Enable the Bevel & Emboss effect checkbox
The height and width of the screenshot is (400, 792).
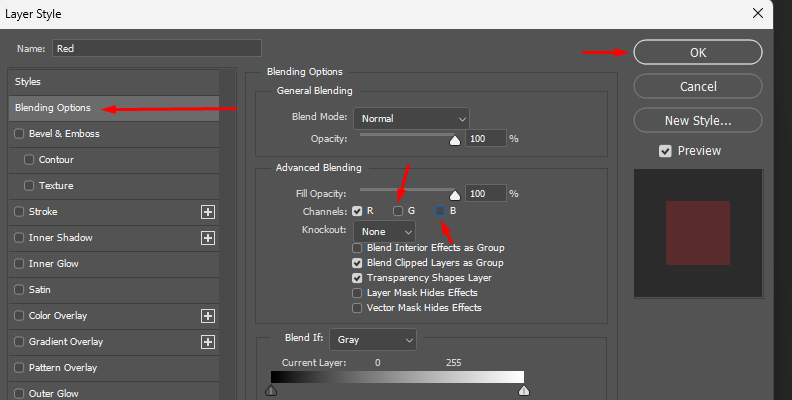19,134
